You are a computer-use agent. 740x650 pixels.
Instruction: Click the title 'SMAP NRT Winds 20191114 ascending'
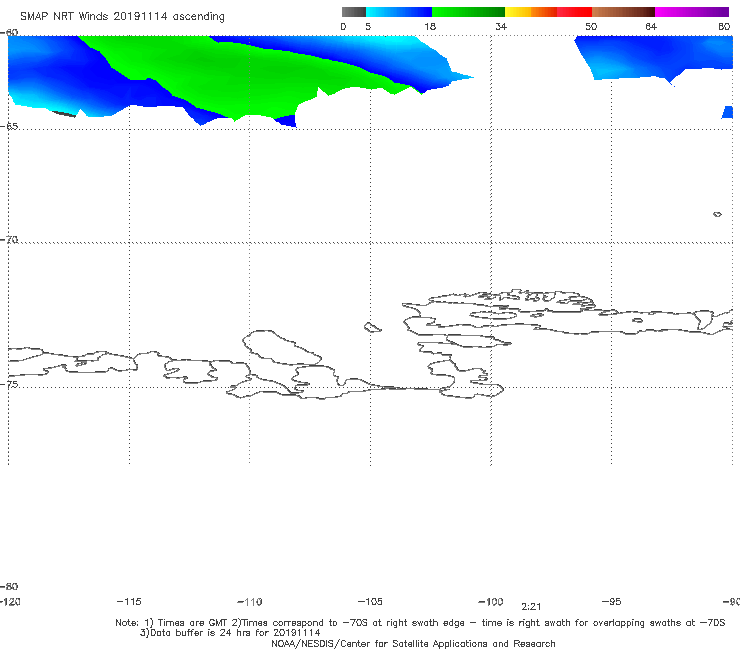[122, 17]
